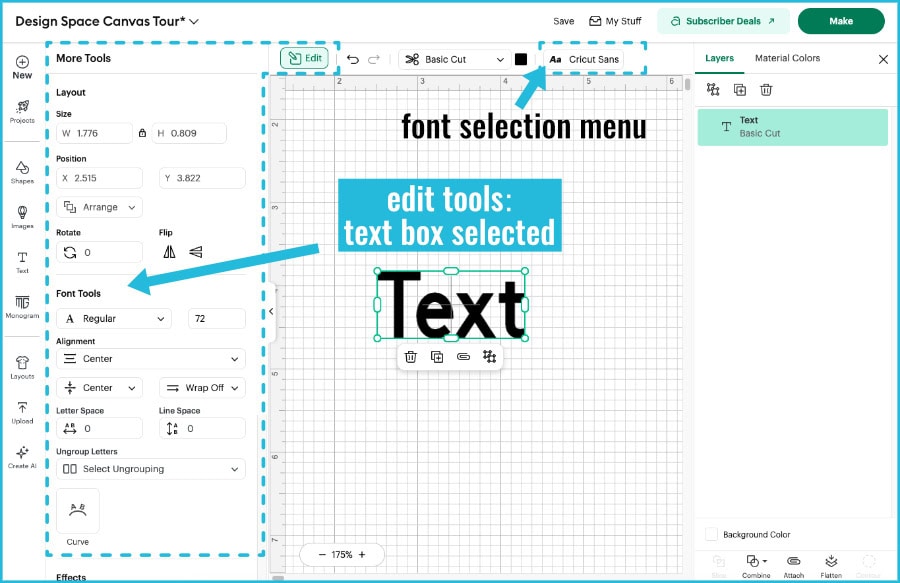Open the Basic Cut operation dropdown

tap(455, 59)
